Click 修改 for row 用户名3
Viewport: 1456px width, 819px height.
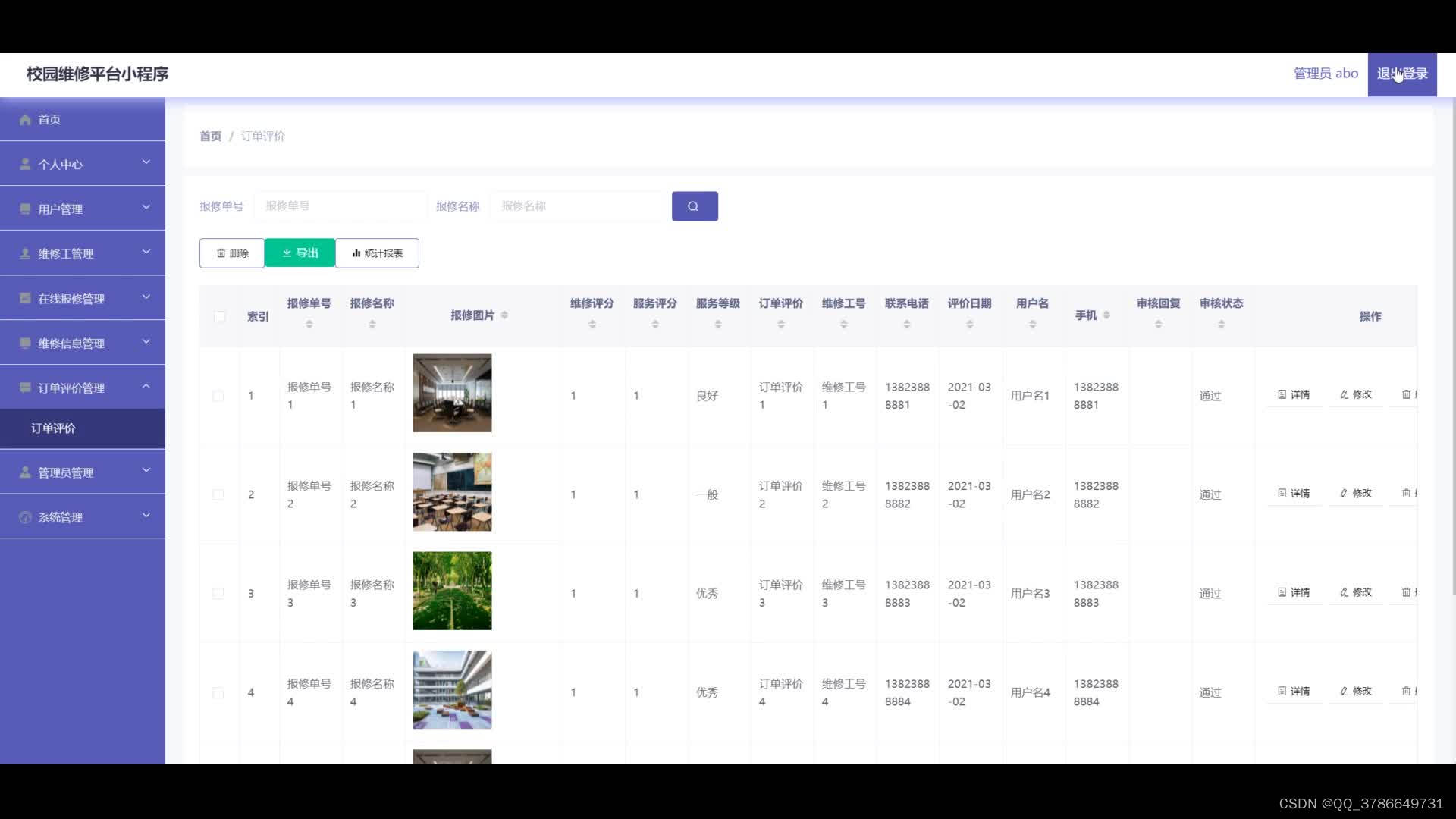pyautogui.click(x=1356, y=592)
